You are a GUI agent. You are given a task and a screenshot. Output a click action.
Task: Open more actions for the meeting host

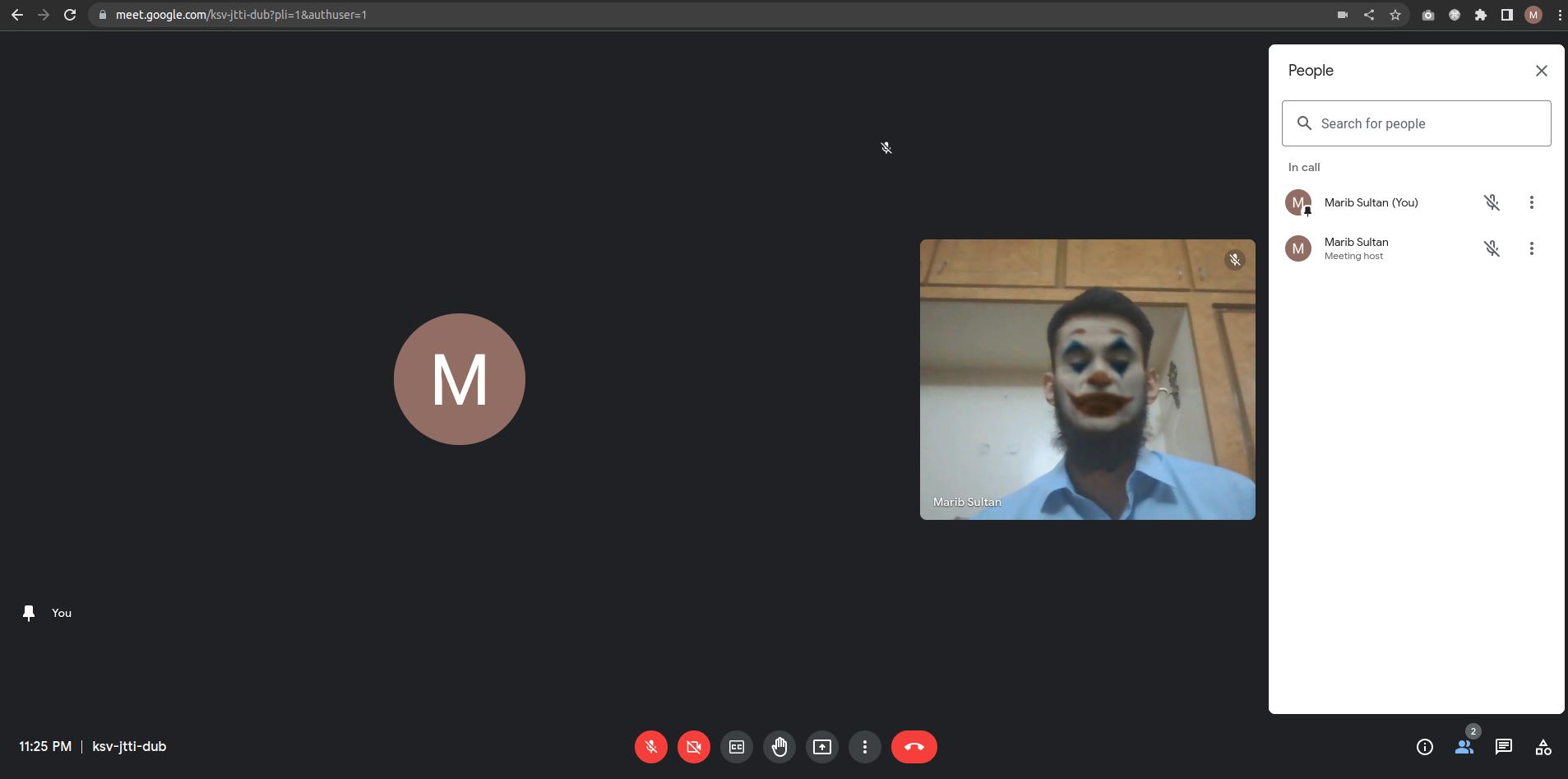[x=1531, y=248]
